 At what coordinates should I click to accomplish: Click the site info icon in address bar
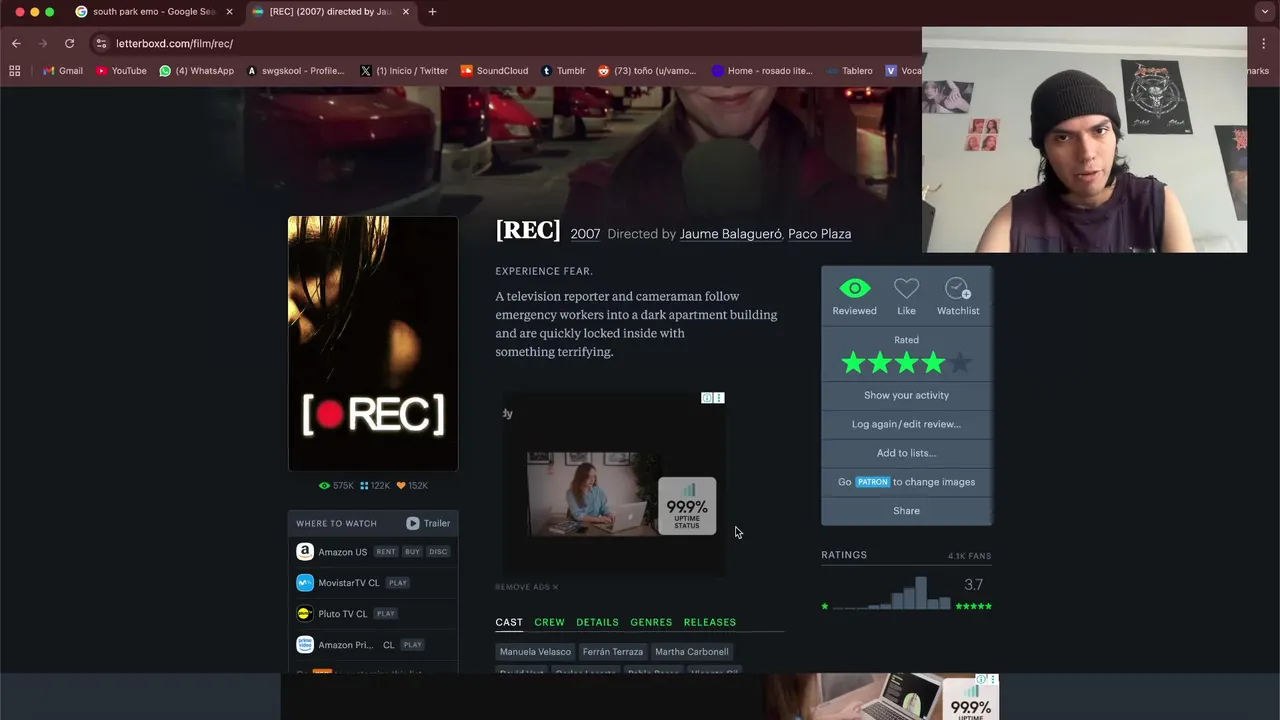tap(101, 44)
